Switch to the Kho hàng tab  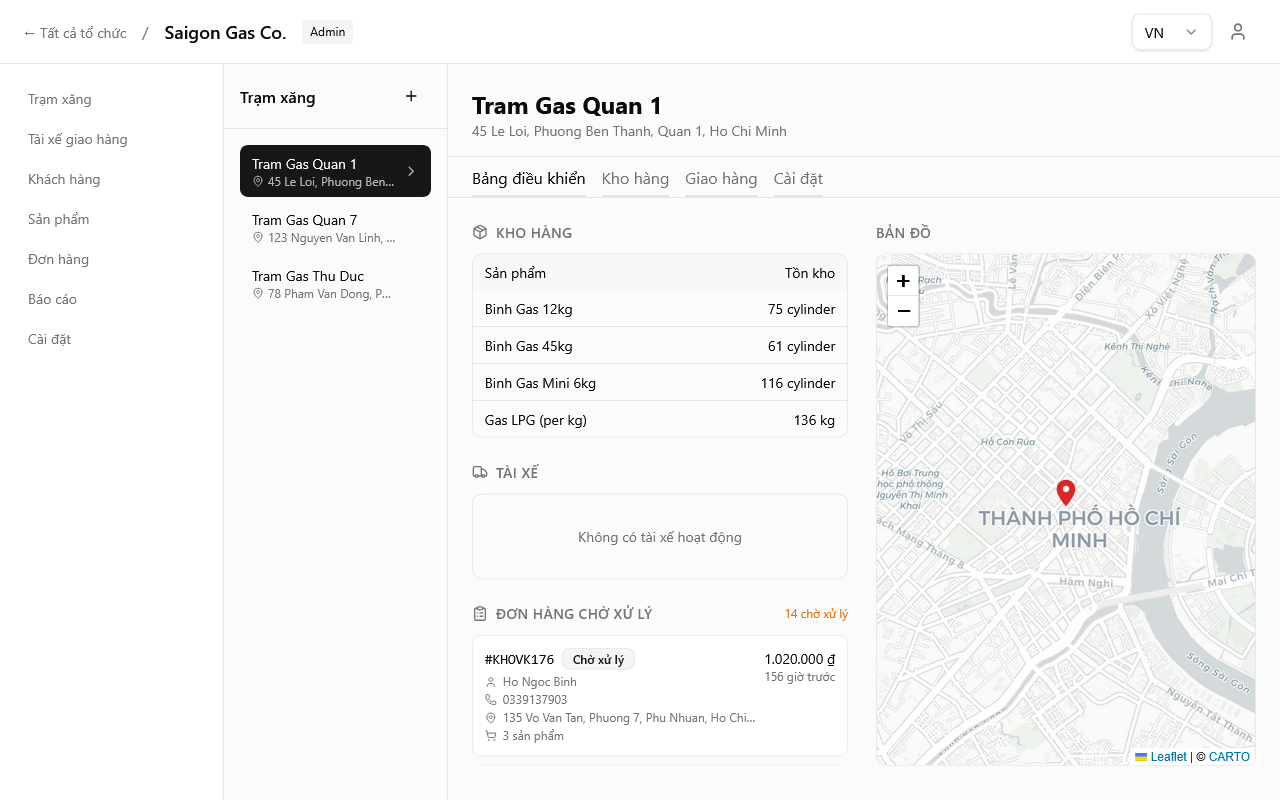click(x=635, y=179)
